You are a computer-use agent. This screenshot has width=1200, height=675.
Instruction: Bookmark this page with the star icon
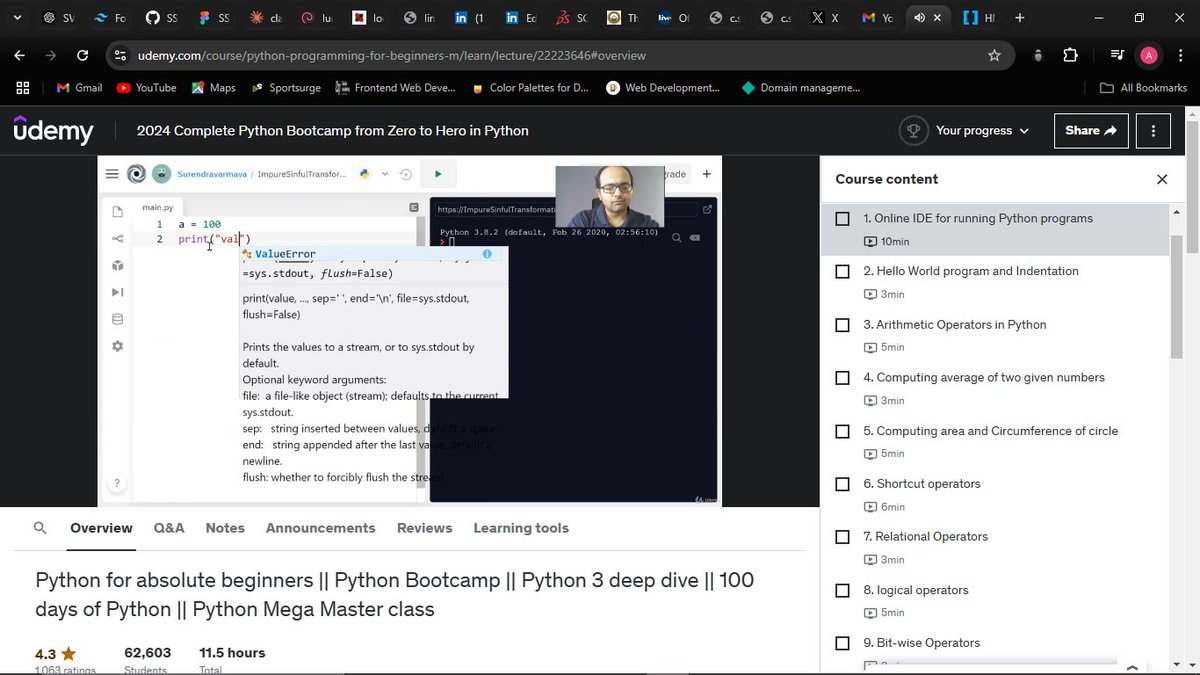pyautogui.click(x=994, y=55)
